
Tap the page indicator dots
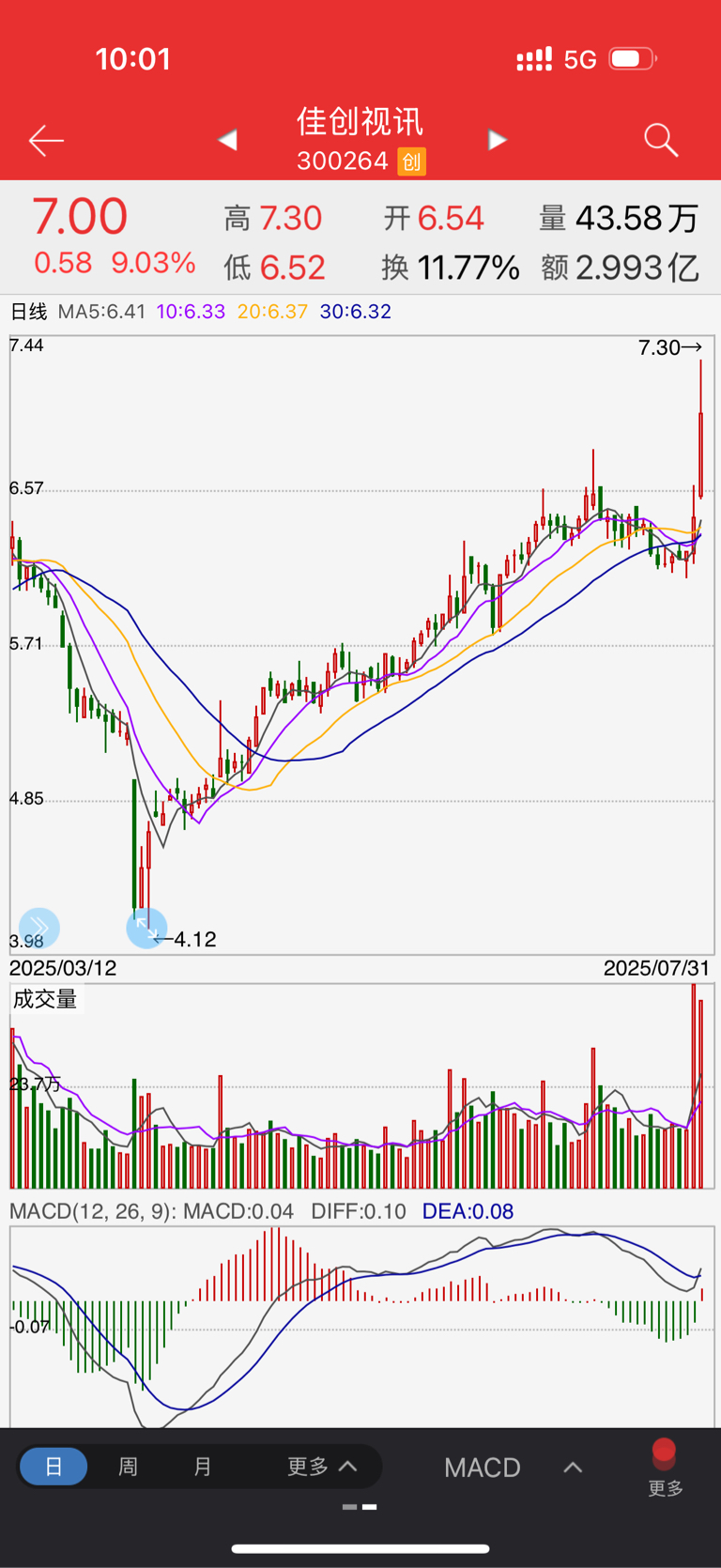point(360,1507)
